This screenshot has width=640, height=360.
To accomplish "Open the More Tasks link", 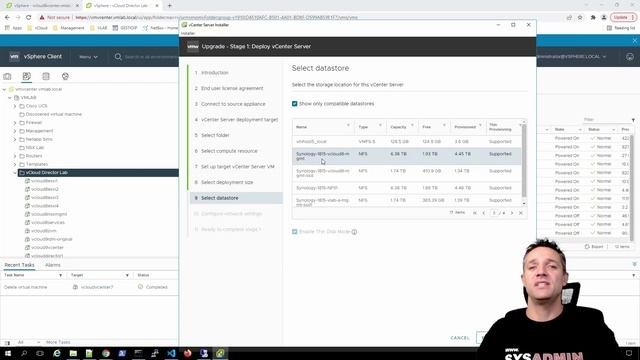I will tap(58, 342).
